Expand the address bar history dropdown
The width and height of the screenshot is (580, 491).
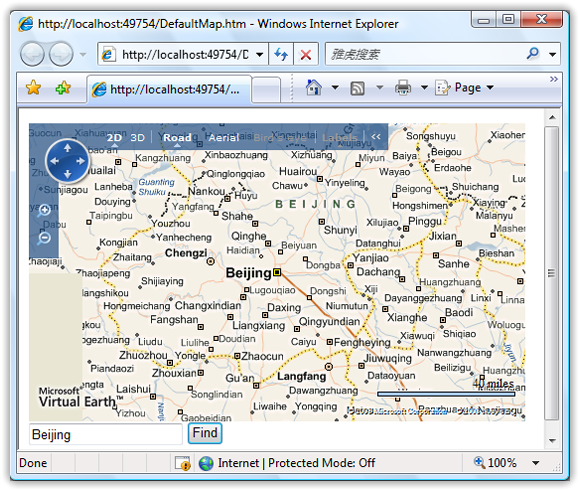click(x=260, y=55)
